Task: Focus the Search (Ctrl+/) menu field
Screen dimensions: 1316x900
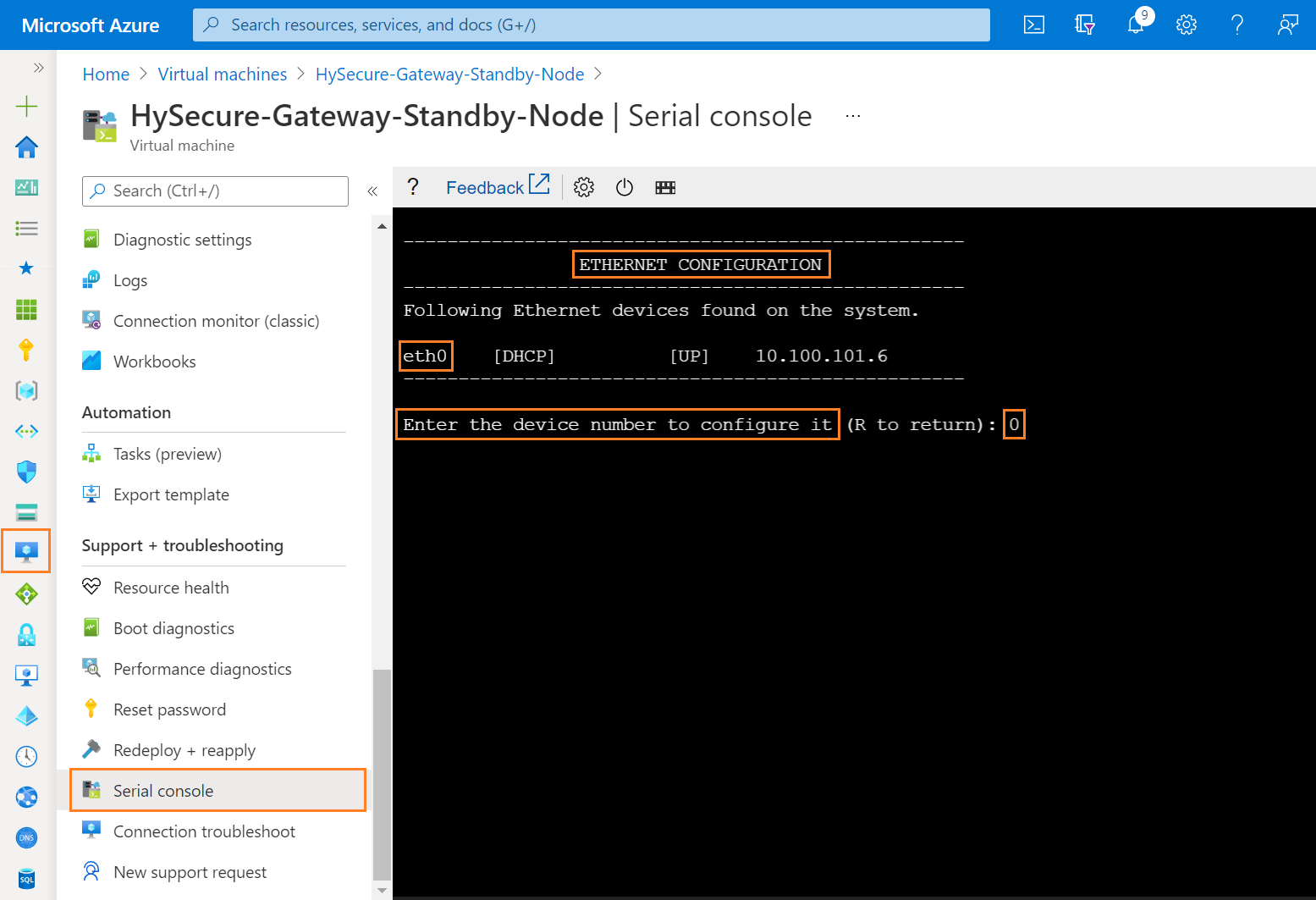Action: 215,190
